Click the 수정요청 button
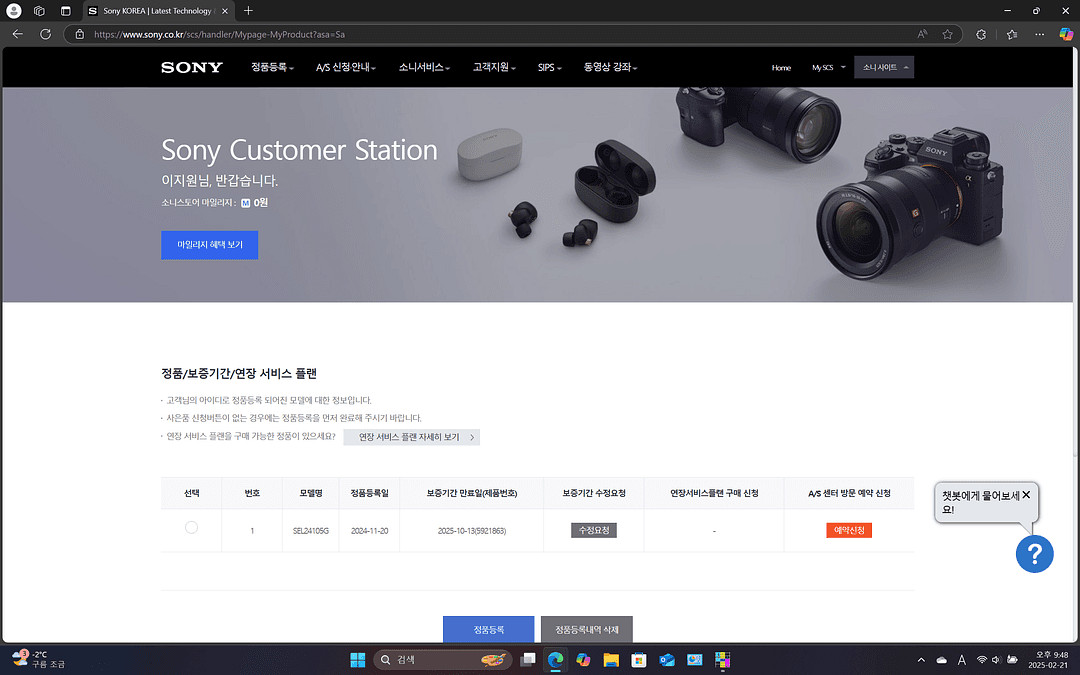This screenshot has height=675, width=1080. click(x=594, y=530)
